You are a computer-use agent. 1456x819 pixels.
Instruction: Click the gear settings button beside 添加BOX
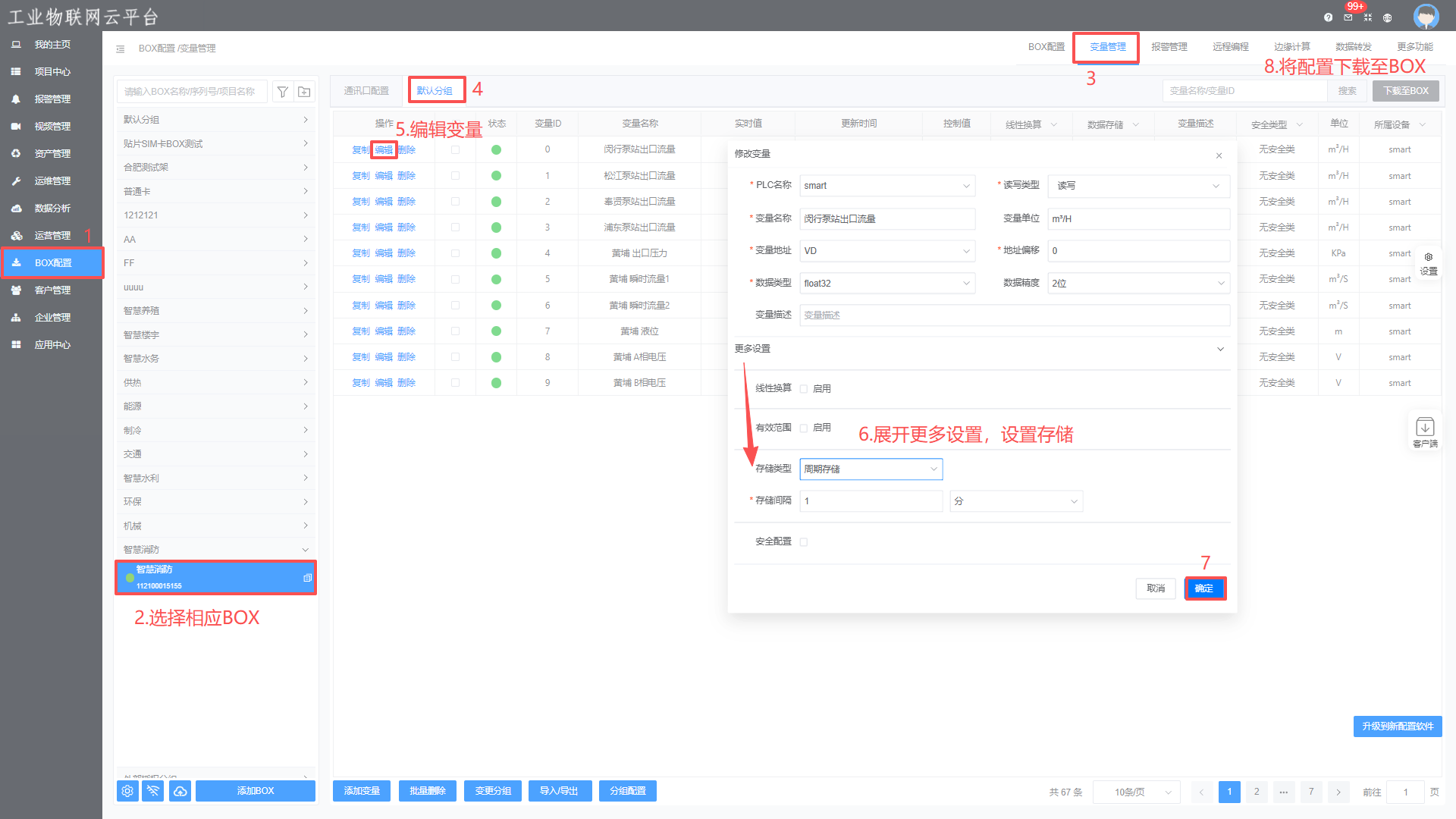point(127,791)
